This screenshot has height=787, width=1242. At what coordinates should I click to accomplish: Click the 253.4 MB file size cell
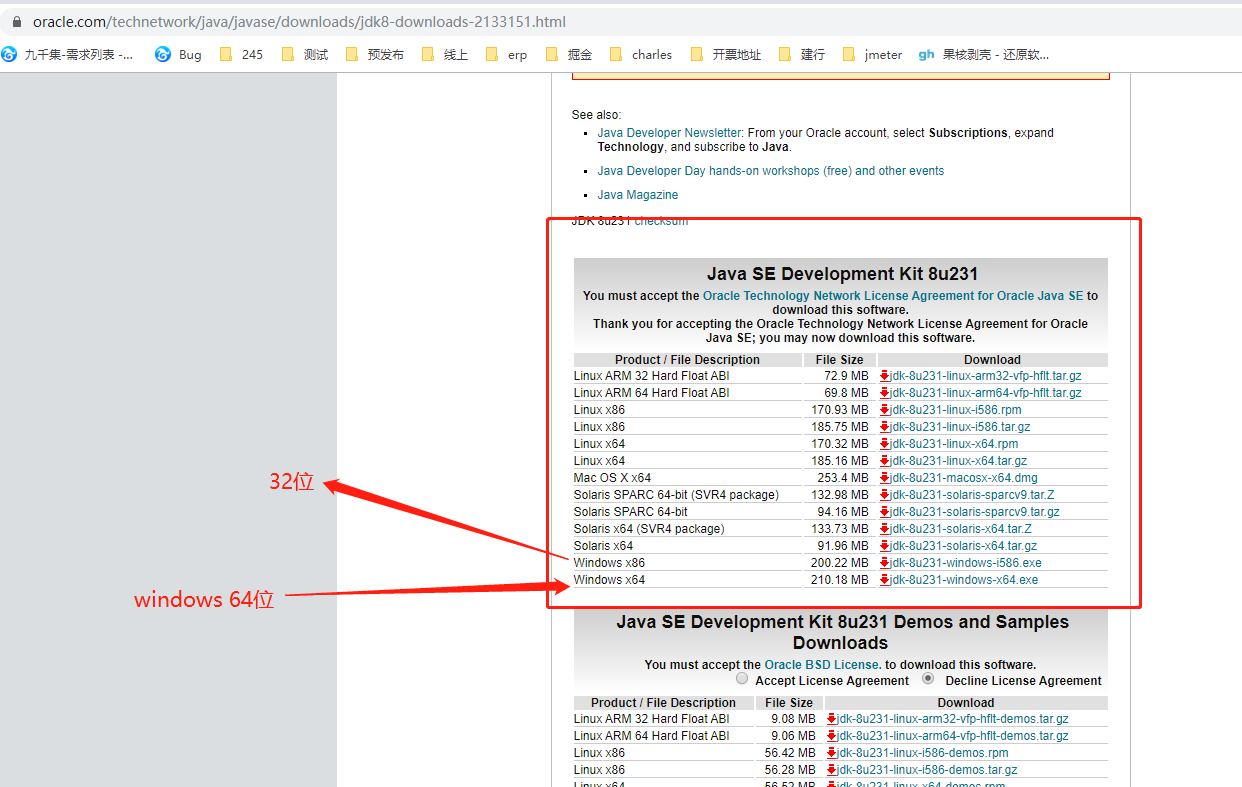(843, 478)
